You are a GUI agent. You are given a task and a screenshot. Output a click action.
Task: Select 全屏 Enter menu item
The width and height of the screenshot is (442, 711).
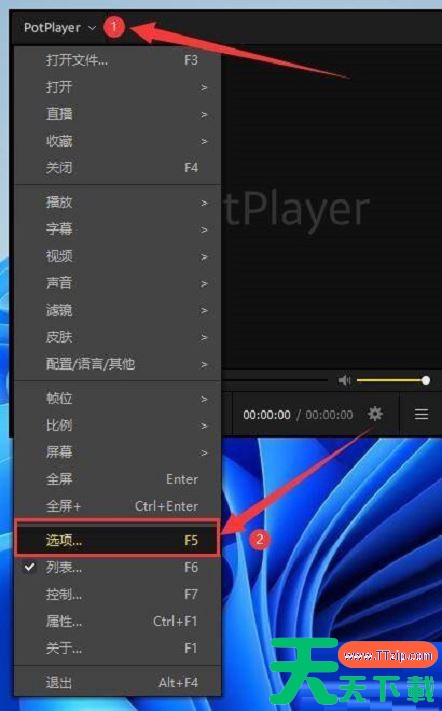(x=118, y=479)
